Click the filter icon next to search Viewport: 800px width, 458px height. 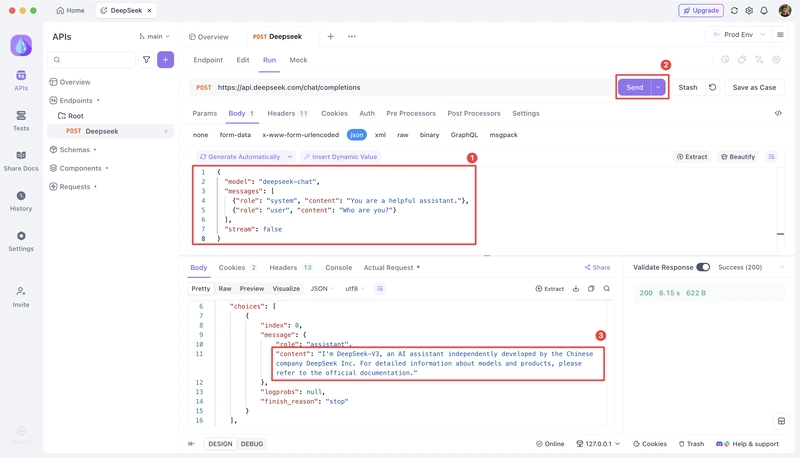point(146,60)
